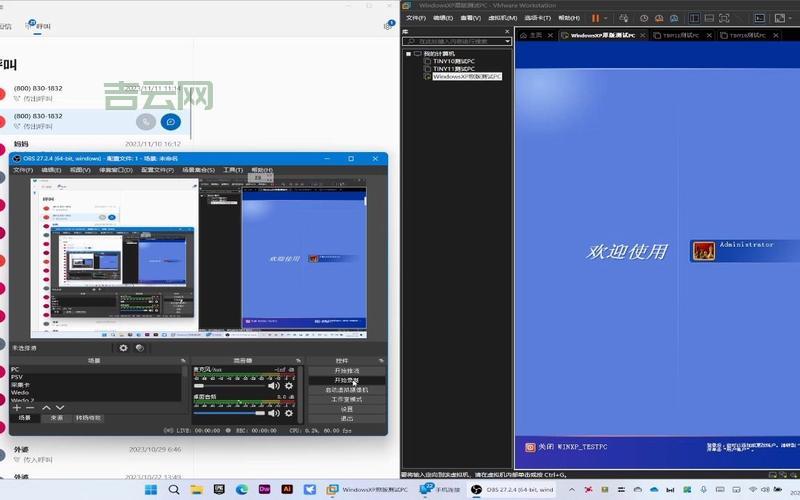Open VMware File menu

coord(416,18)
